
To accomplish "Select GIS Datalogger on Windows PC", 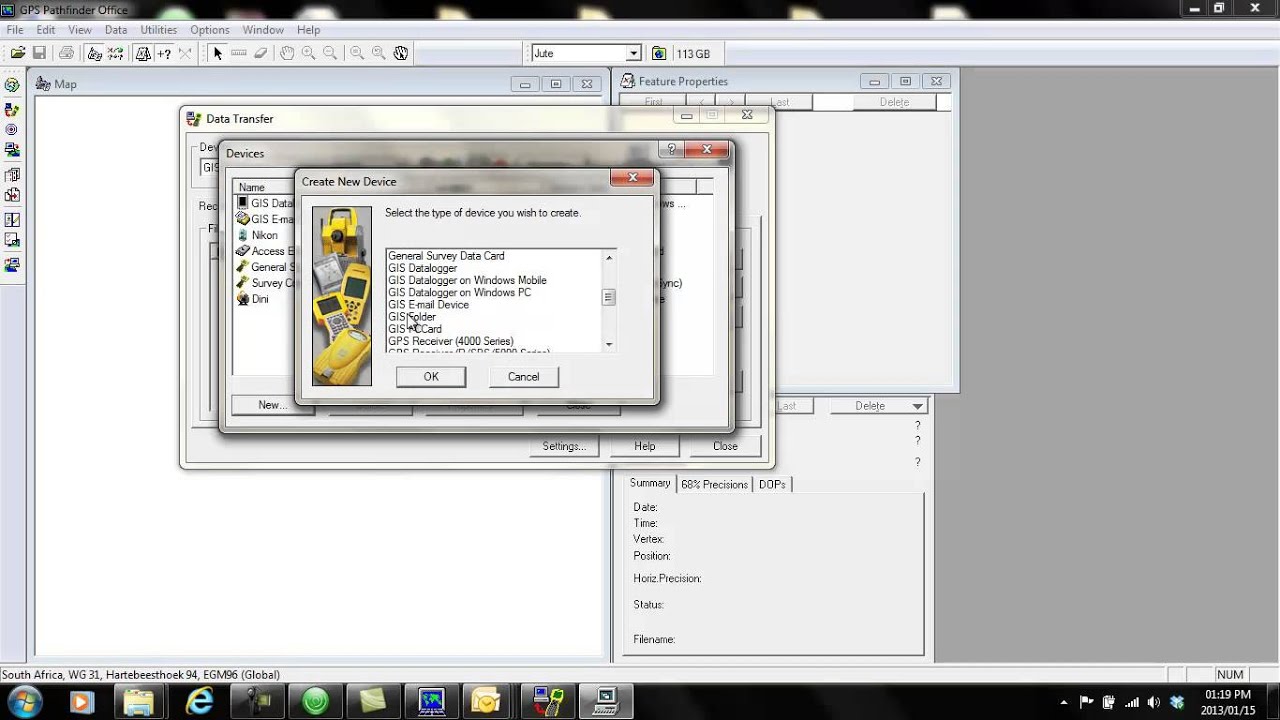I will [x=459, y=292].
